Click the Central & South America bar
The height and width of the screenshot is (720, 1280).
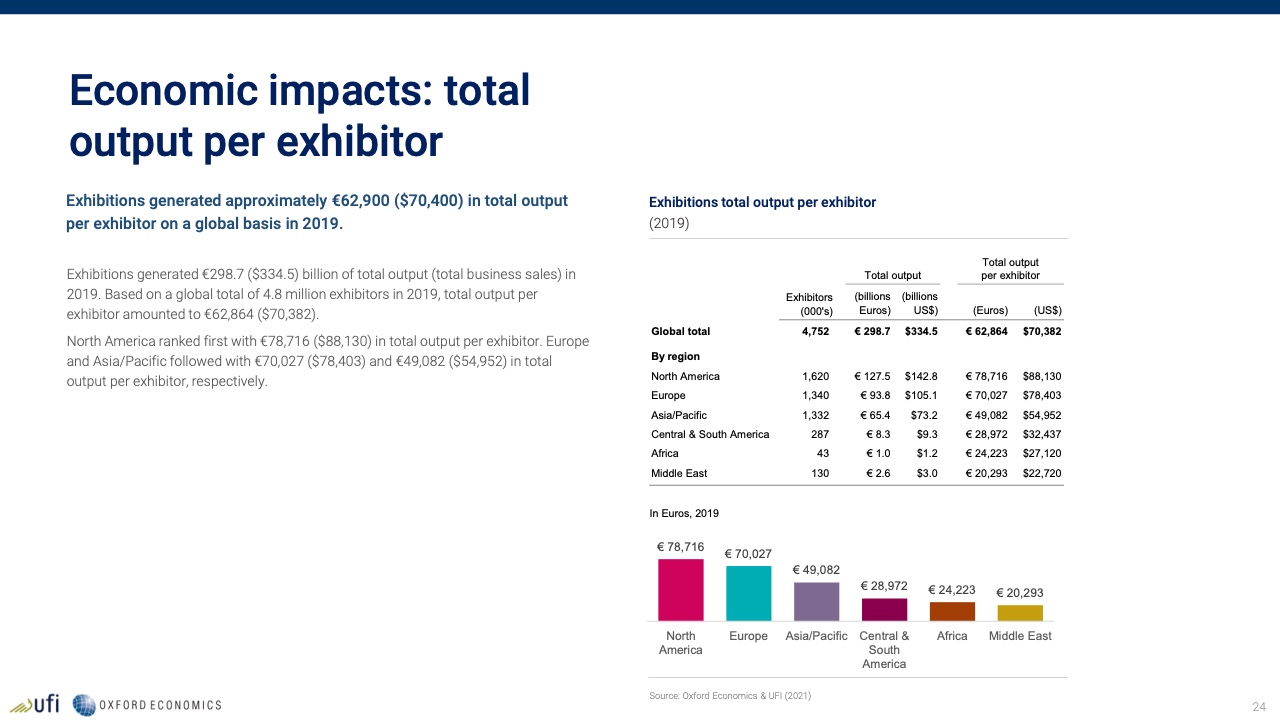(x=884, y=609)
